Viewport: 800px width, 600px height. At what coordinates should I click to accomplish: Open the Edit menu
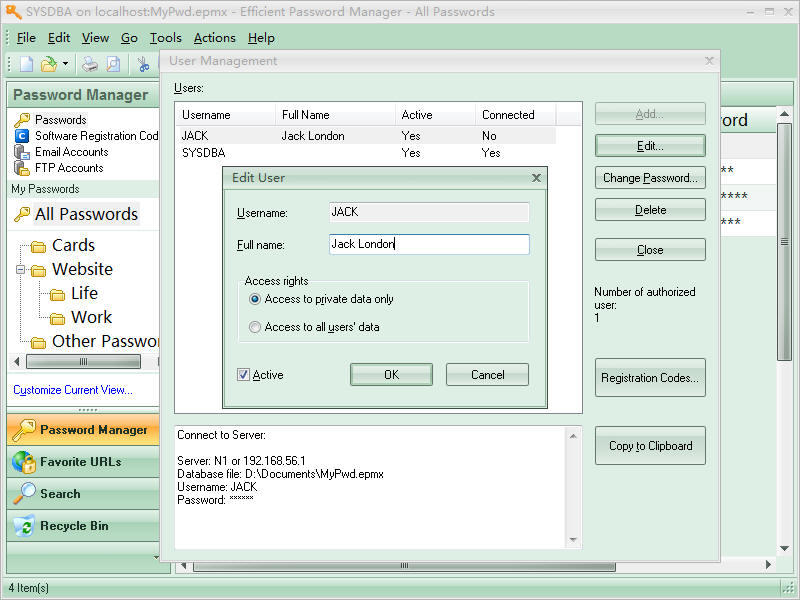[59, 38]
